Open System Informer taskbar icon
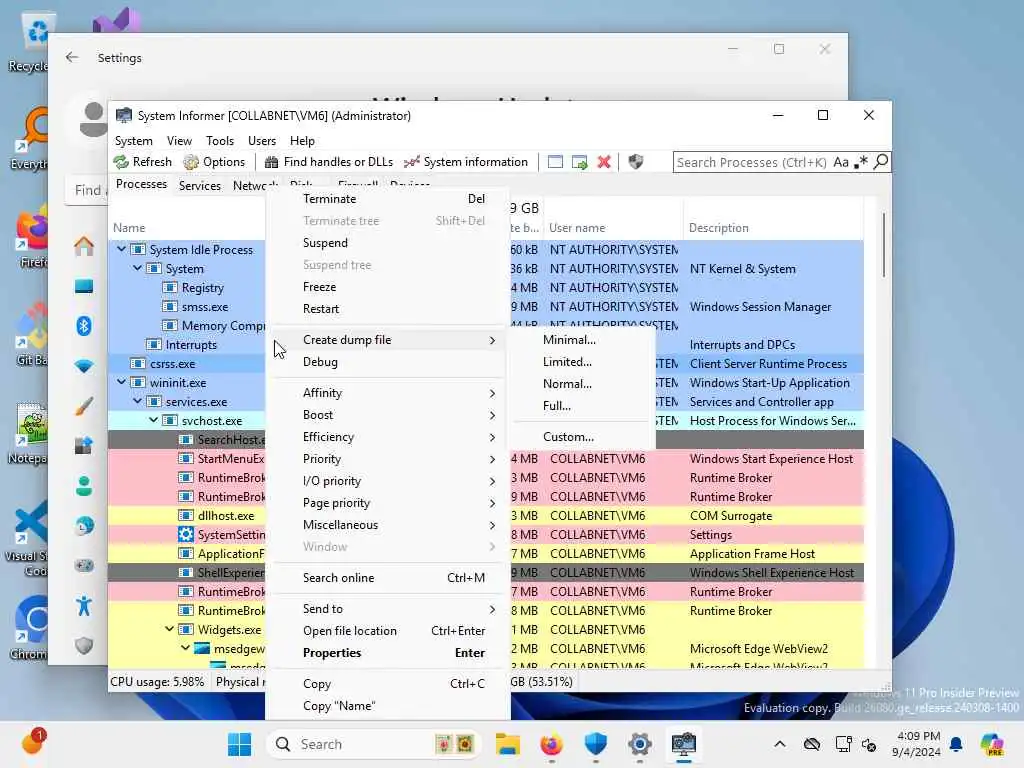 [x=684, y=744]
